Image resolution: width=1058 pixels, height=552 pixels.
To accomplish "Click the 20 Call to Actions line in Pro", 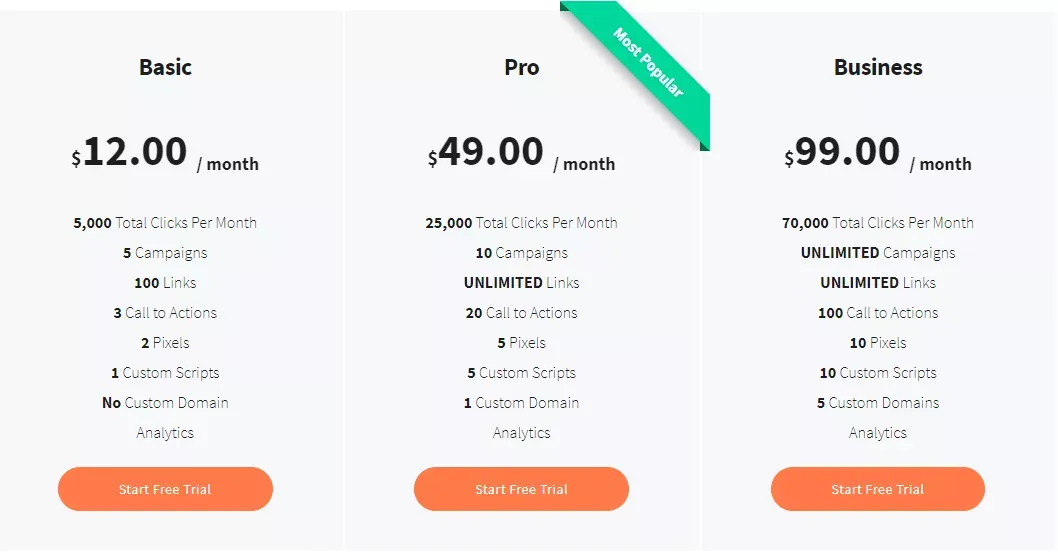I will tap(522, 313).
